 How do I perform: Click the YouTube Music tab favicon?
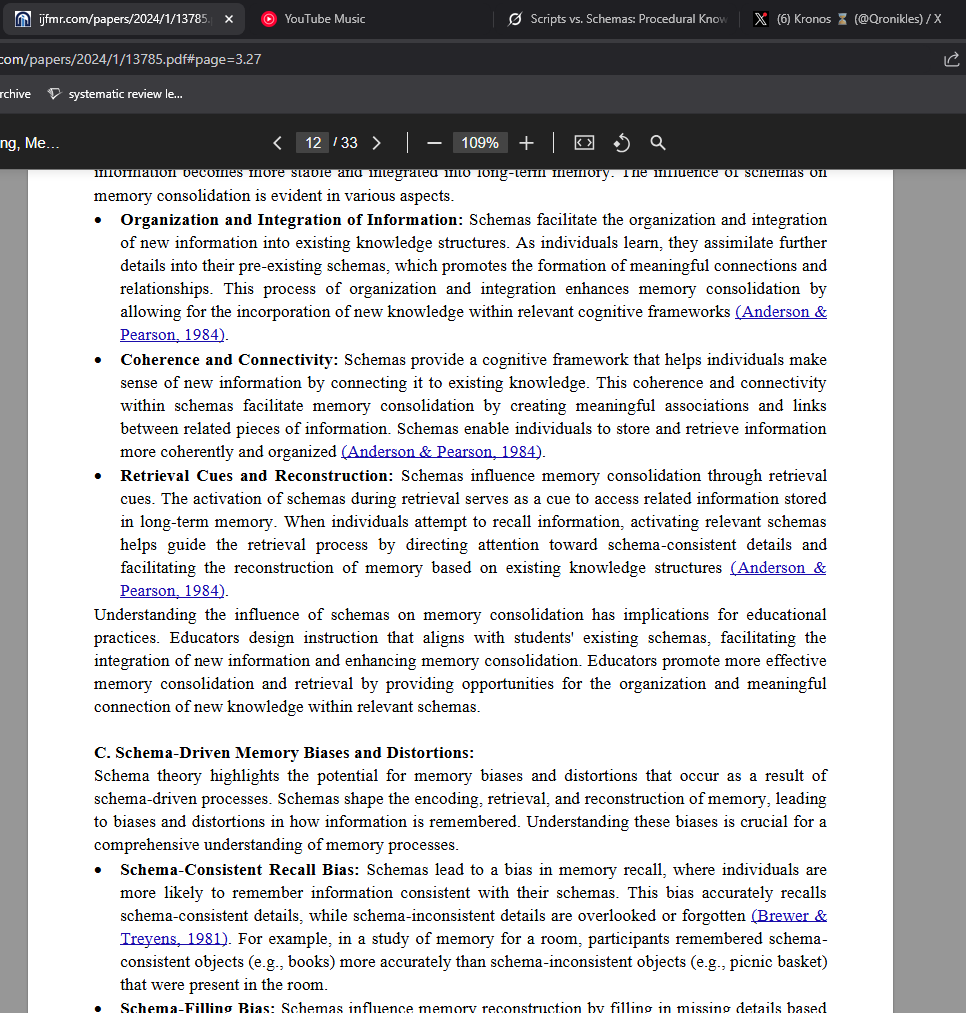tap(268, 19)
